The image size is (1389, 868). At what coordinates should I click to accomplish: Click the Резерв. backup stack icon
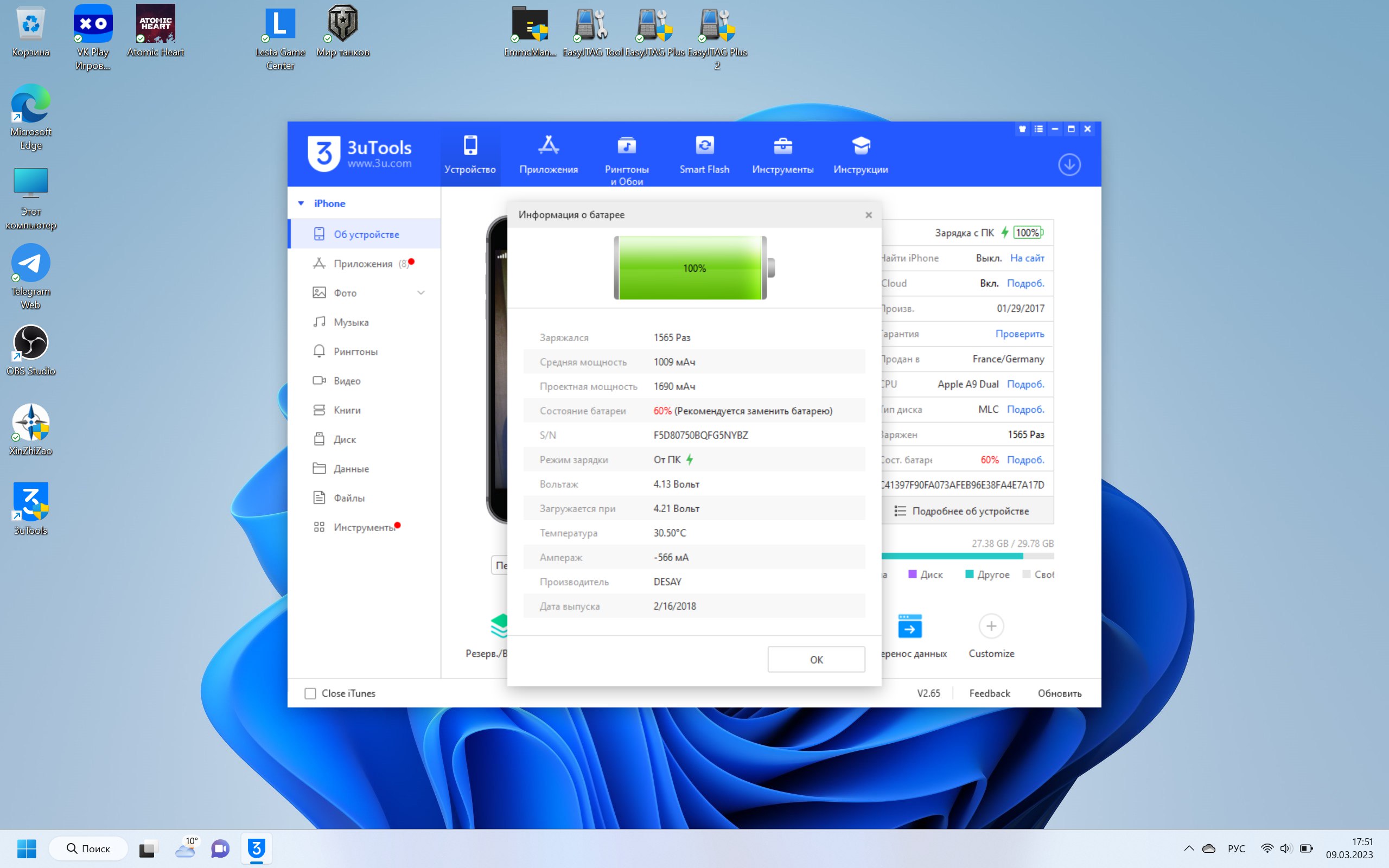[x=499, y=626]
